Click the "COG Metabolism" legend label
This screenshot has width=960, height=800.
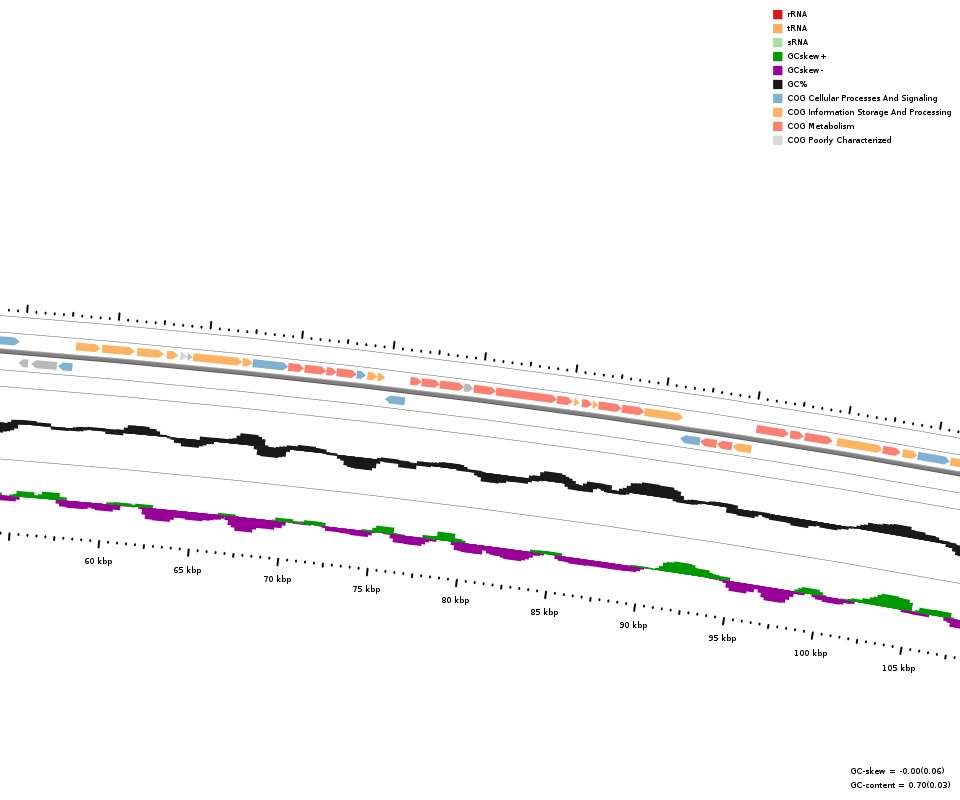[821, 127]
